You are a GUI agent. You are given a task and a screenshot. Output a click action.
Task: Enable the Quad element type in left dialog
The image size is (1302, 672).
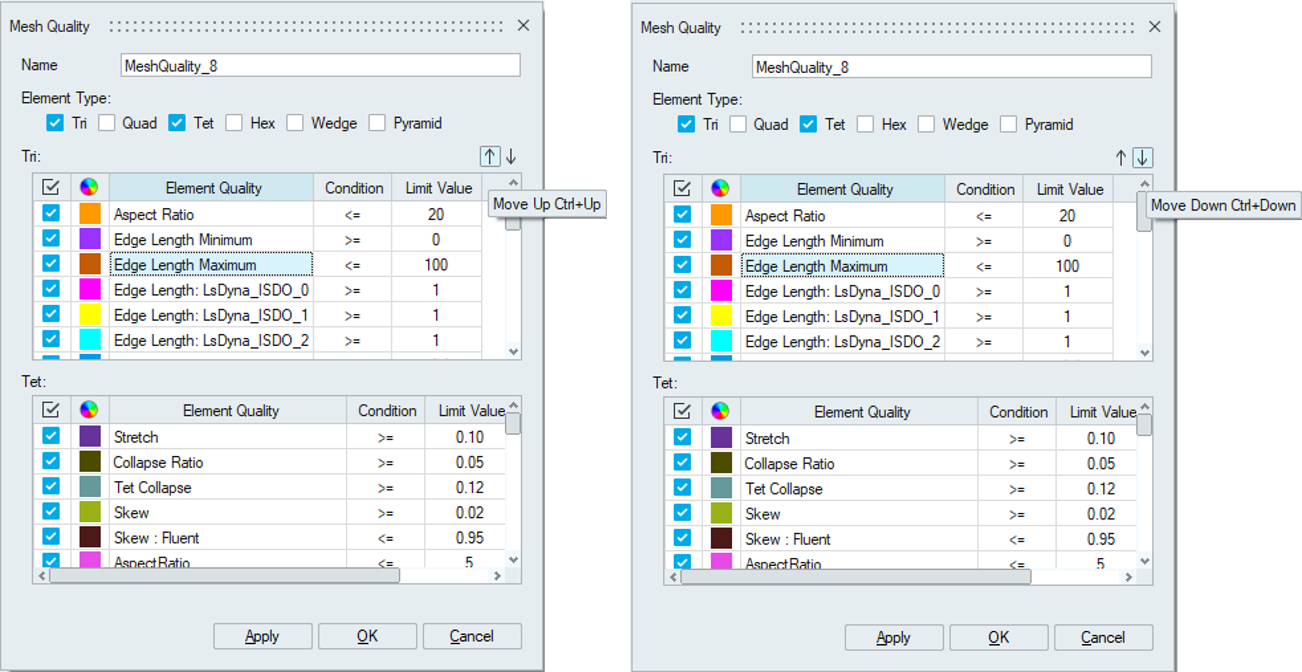pos(107,123)
